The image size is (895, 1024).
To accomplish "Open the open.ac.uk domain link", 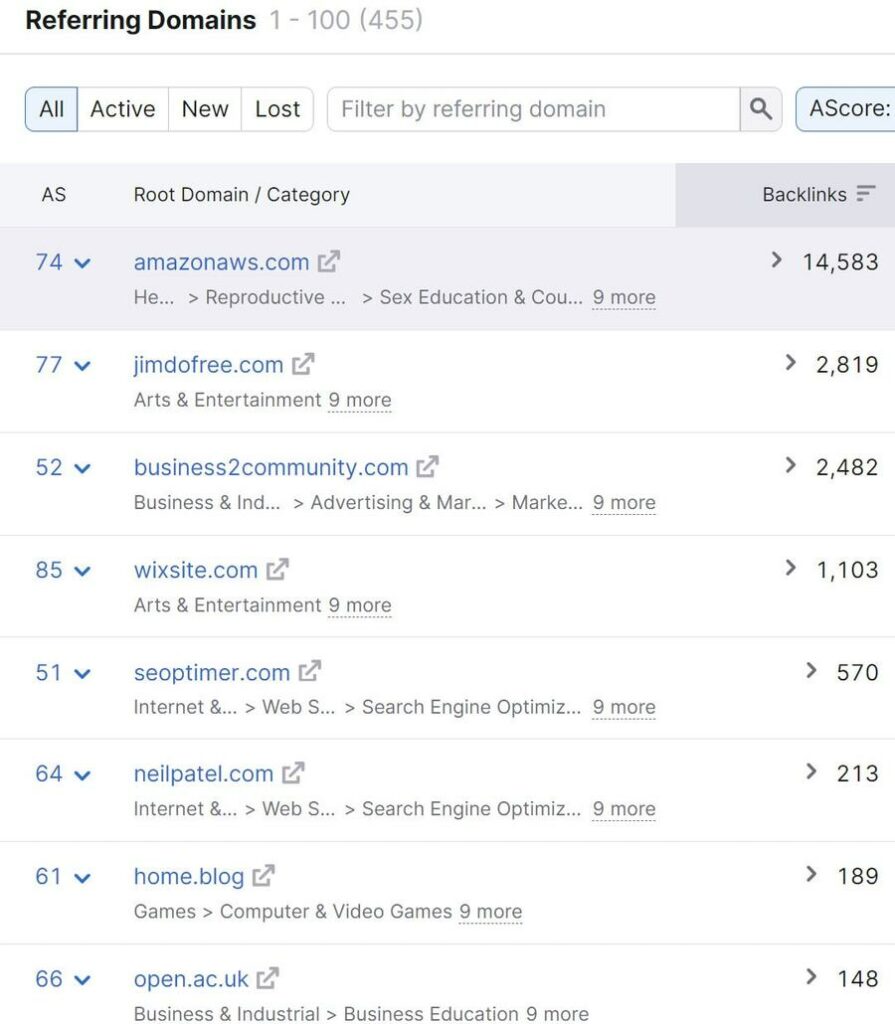I will 191,979.
